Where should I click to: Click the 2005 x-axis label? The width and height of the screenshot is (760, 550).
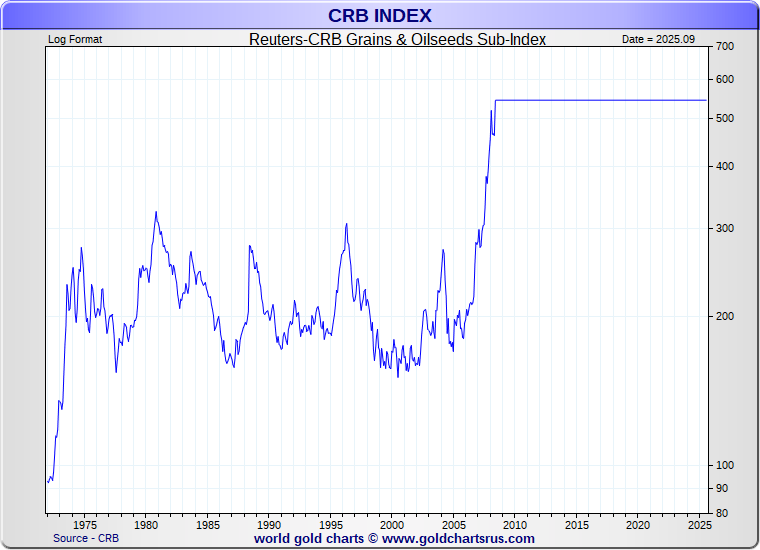(x=454, y=525)
